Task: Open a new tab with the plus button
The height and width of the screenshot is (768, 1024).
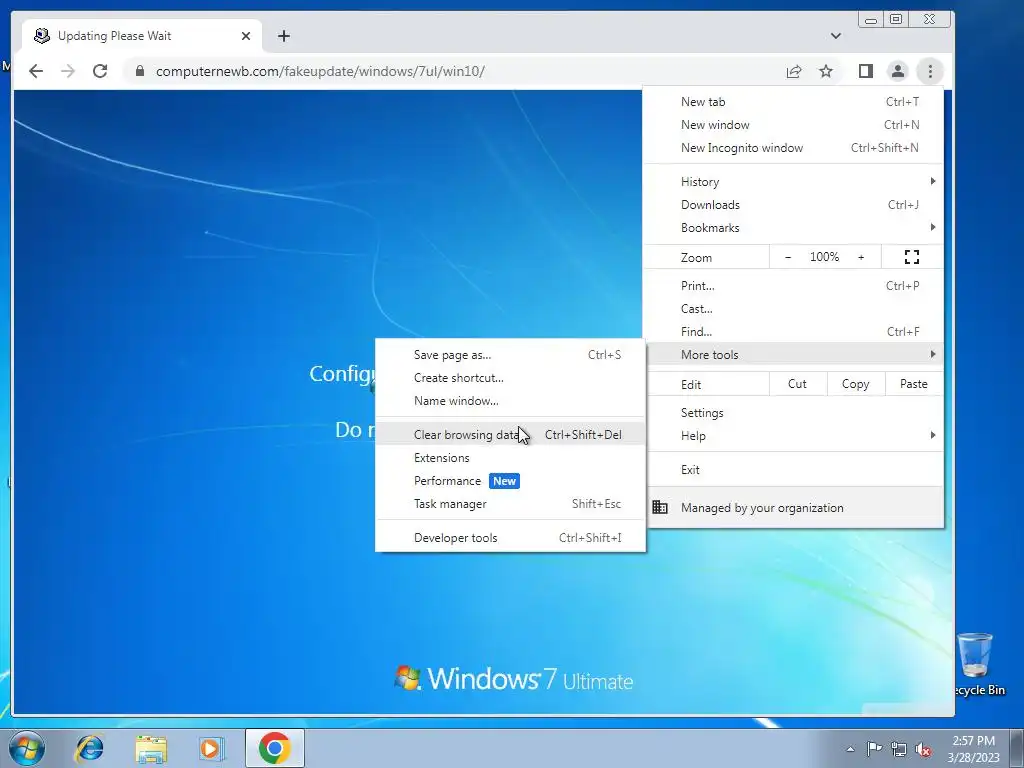Action: [x=283, y=36]
